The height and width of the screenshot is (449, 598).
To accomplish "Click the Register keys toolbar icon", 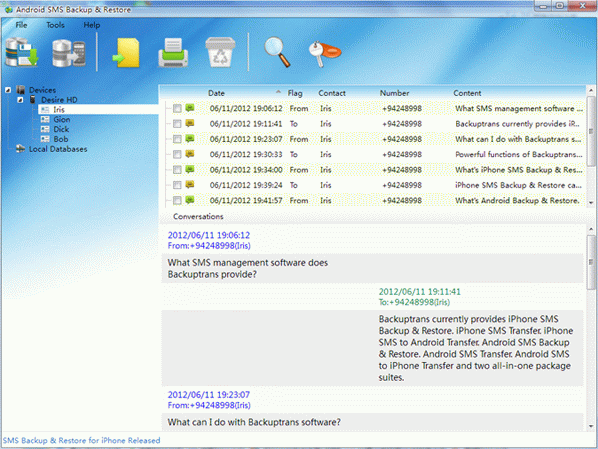I will click(x=324, y=53).
